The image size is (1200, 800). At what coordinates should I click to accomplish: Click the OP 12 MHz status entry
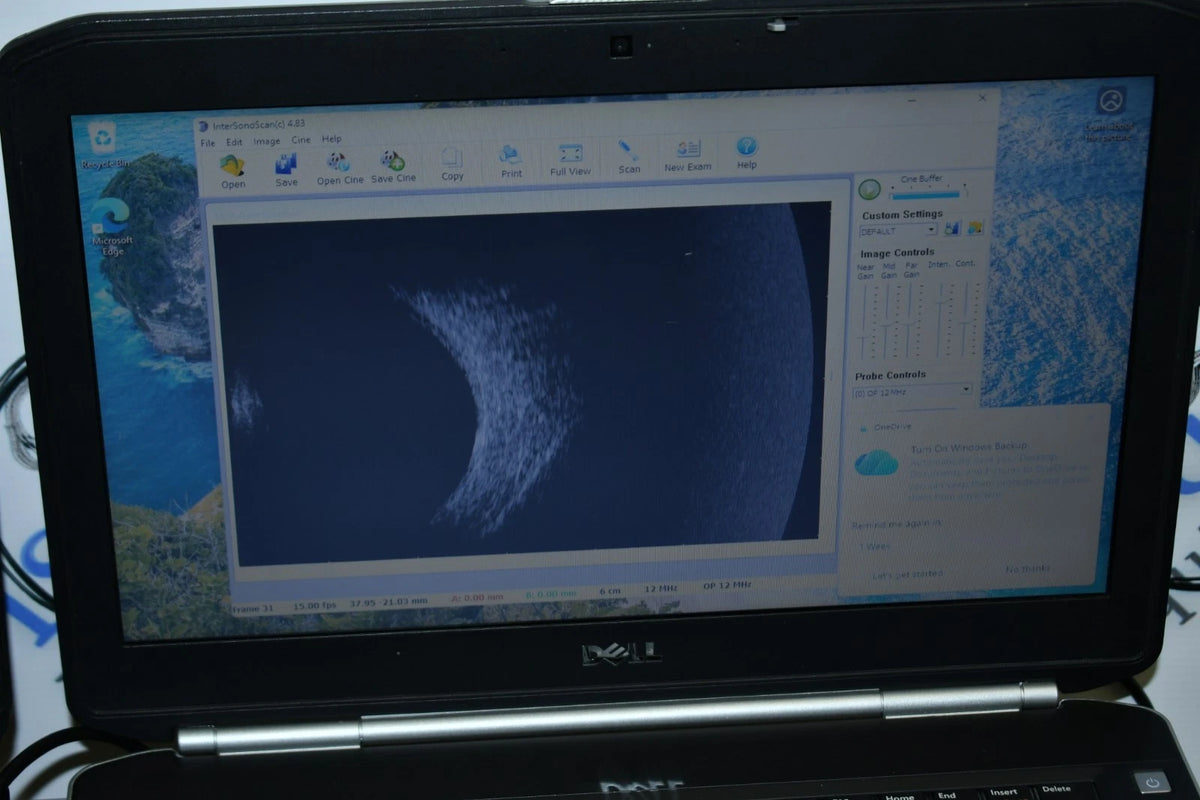[x=727, y=585]
